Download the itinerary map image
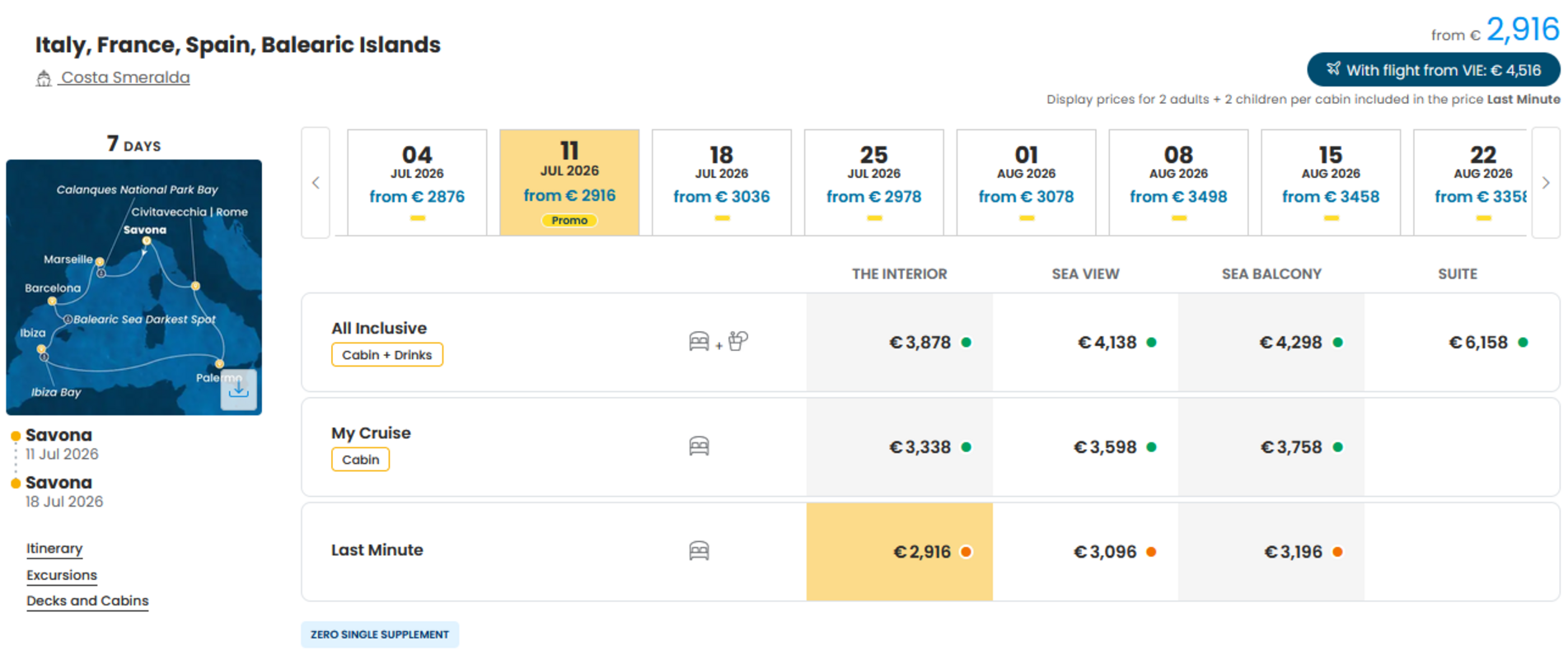The height and width of the screenshot is (659, 1568). (x=238, y=390)
